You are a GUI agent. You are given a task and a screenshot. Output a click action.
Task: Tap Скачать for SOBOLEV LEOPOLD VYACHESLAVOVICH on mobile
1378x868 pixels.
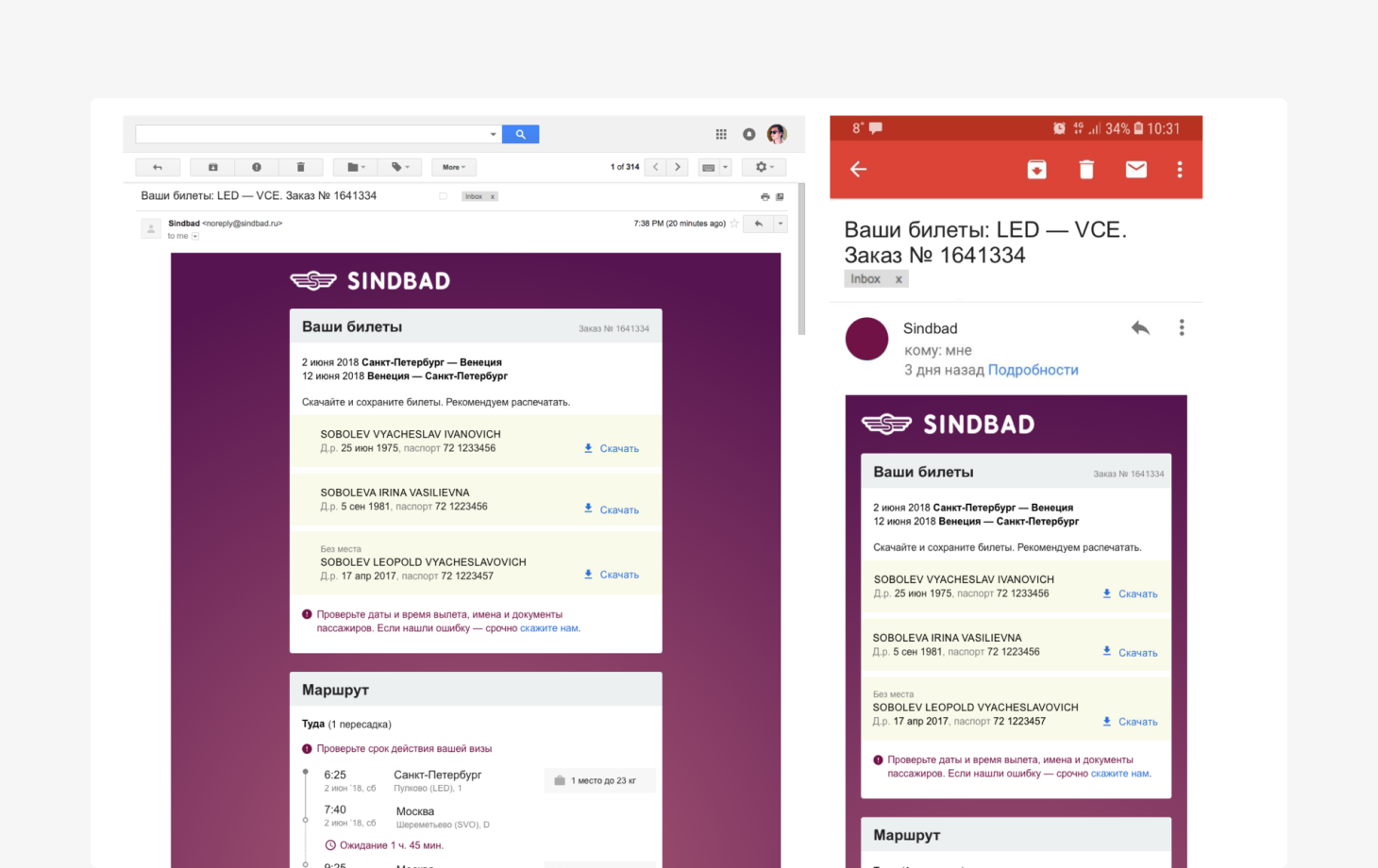[x=1130, y=722]
